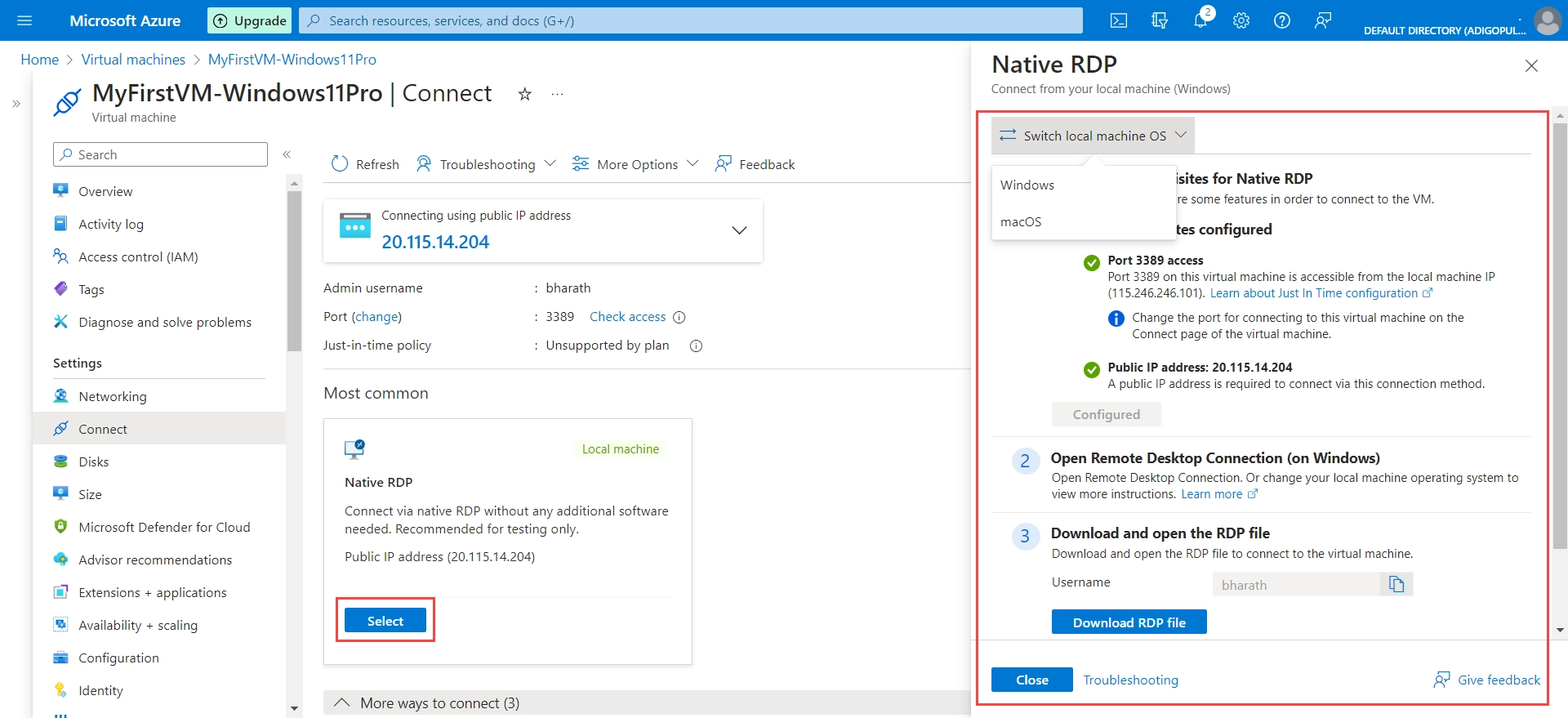Choose Windows from OS list

[1083, 185]
